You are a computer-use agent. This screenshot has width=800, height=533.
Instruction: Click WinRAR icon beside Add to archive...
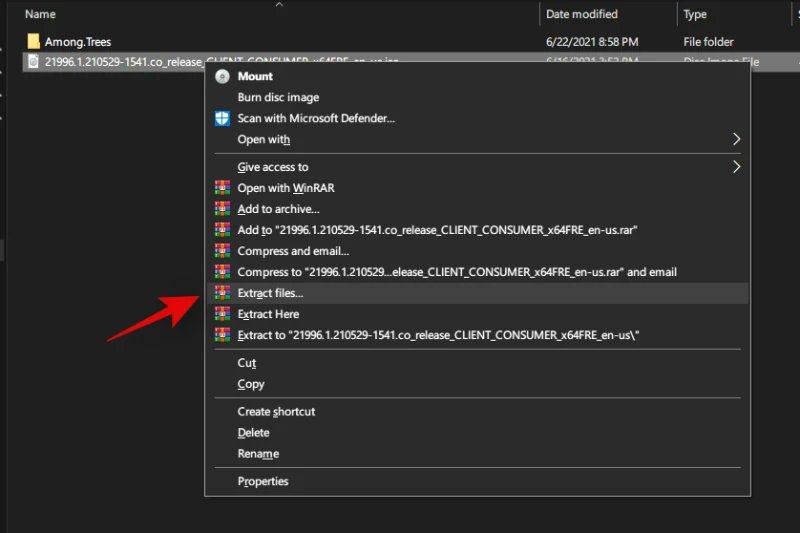(222, 209)
